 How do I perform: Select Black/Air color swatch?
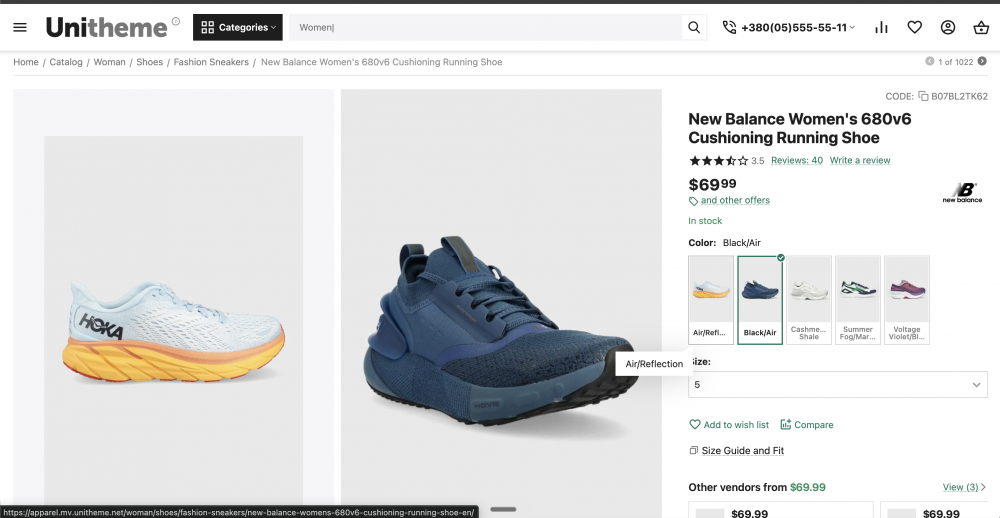click(x=760, y=300)
